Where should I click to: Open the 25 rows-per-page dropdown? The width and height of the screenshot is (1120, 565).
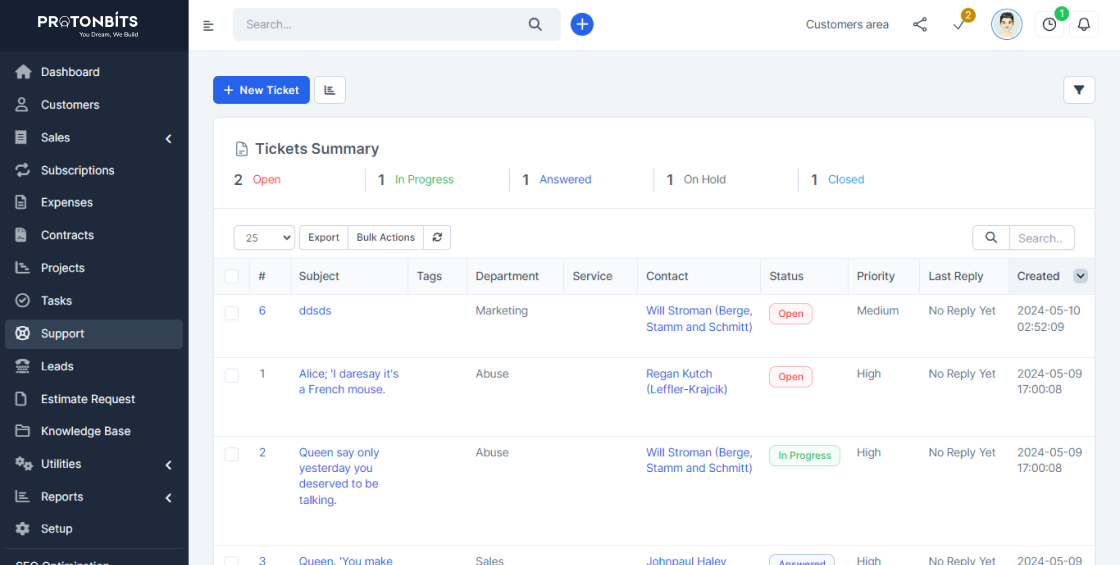264,238
